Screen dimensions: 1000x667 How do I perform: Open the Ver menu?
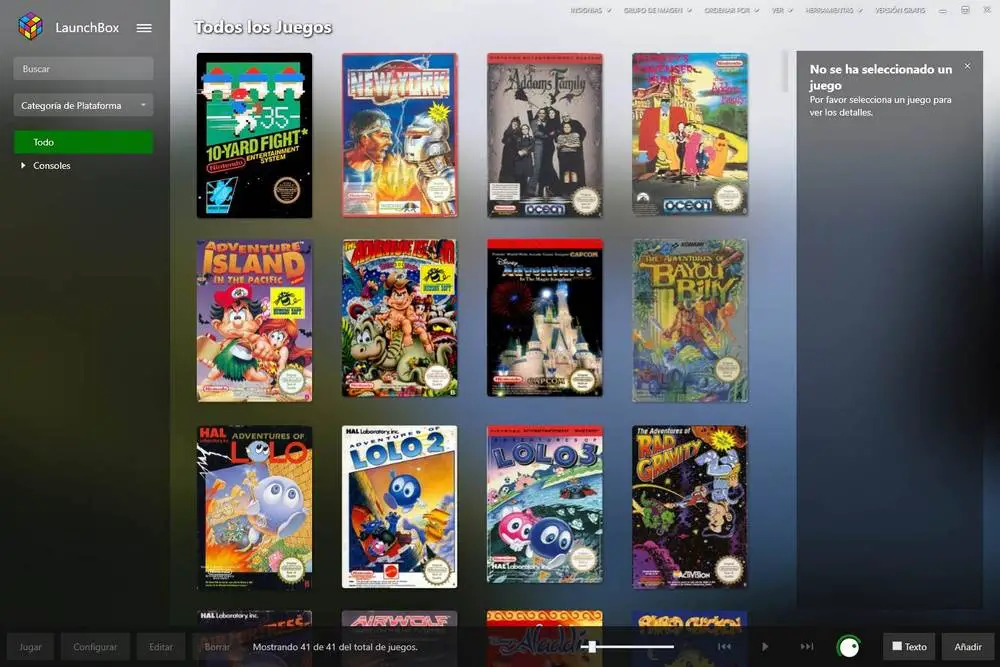(782, 10)
